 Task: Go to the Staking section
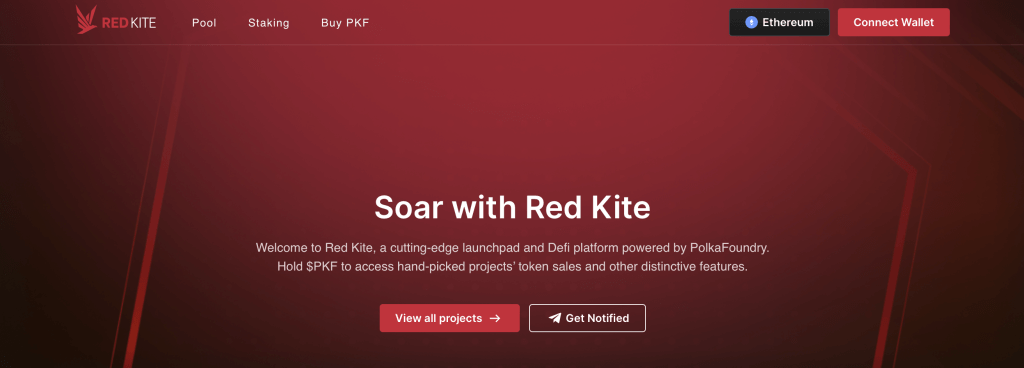pos(268,23)
